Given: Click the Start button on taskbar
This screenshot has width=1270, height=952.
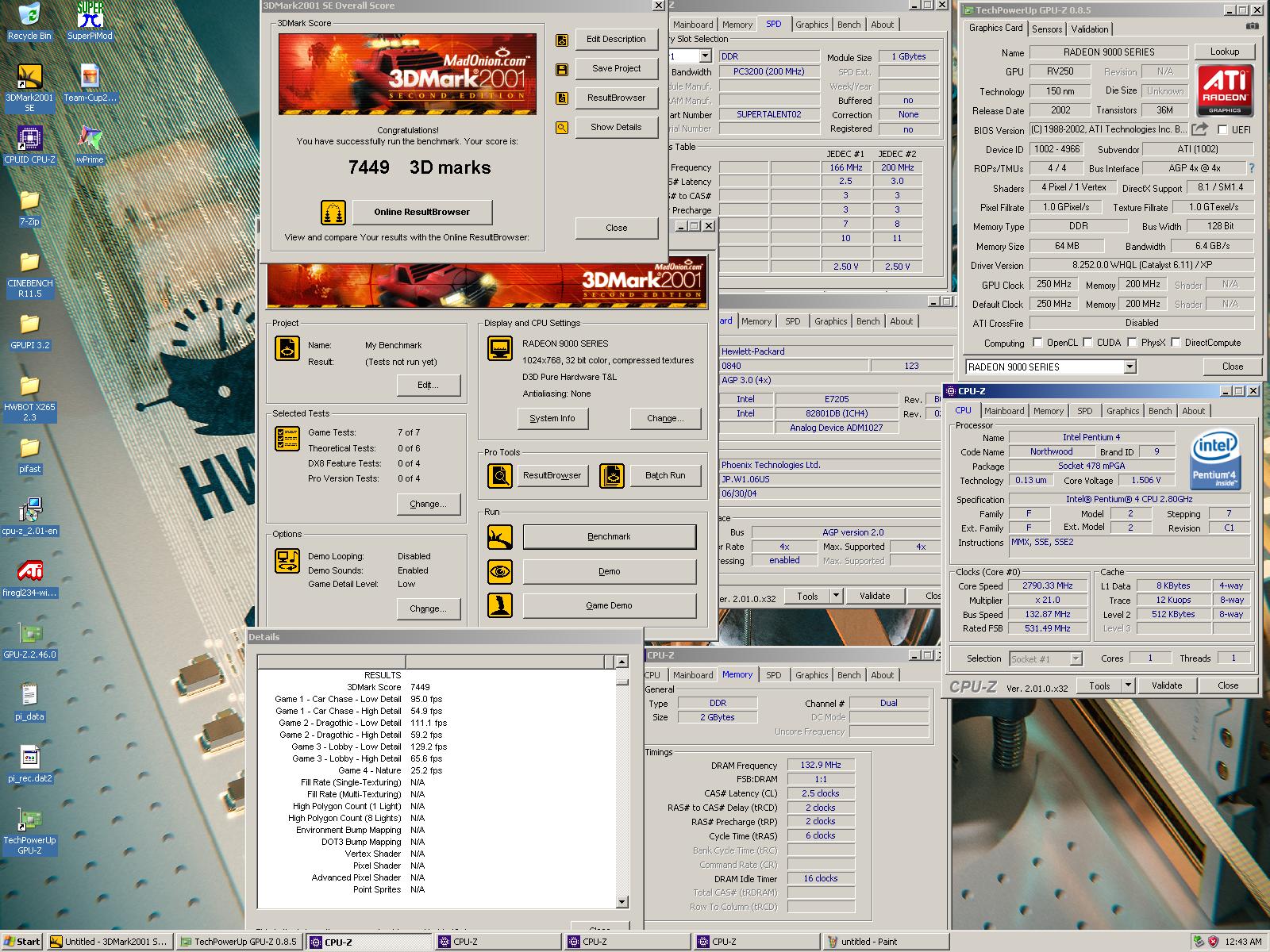Looking at the screenshot, I should 21,942.
